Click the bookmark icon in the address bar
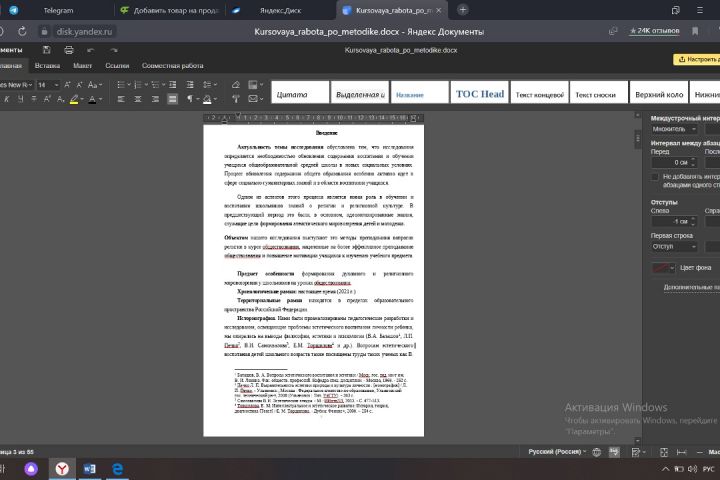 695,31
